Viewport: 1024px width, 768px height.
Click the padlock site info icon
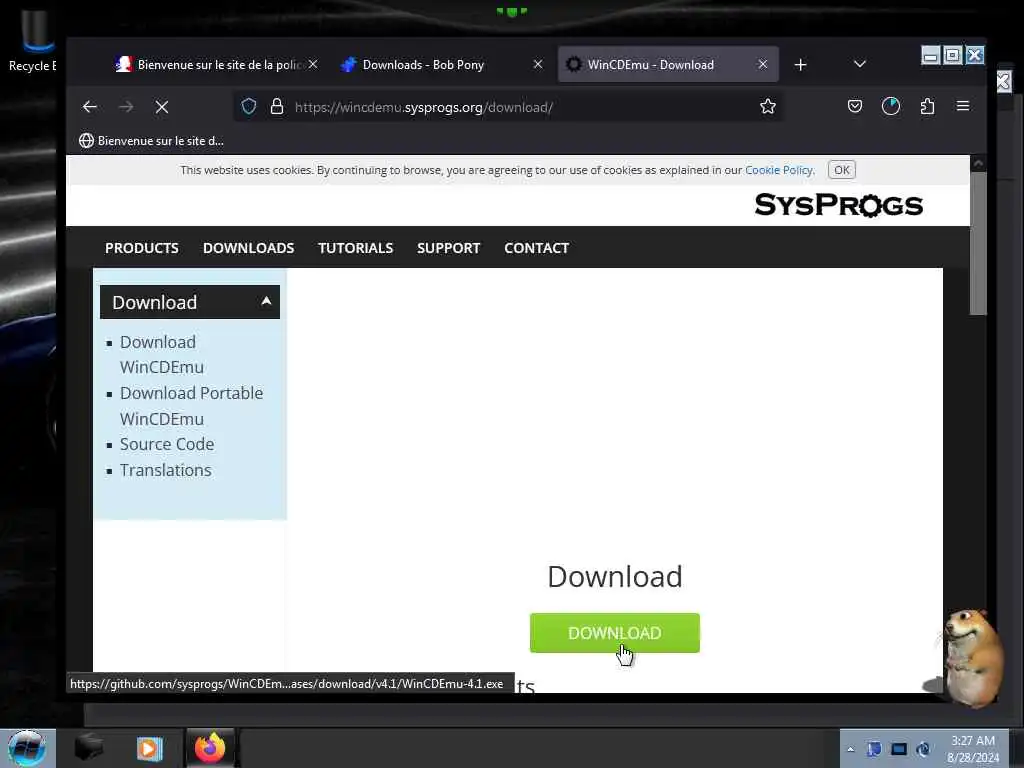(277, 106)
